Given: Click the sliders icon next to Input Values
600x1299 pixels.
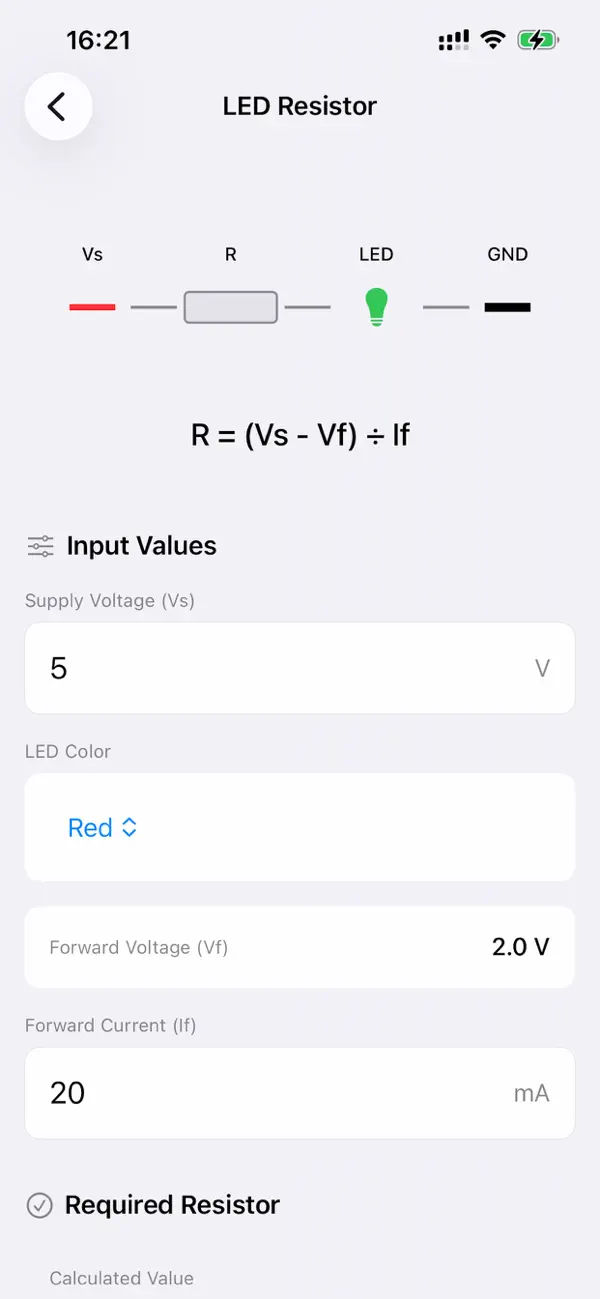Looking at the screenshot, I should 39,545.
